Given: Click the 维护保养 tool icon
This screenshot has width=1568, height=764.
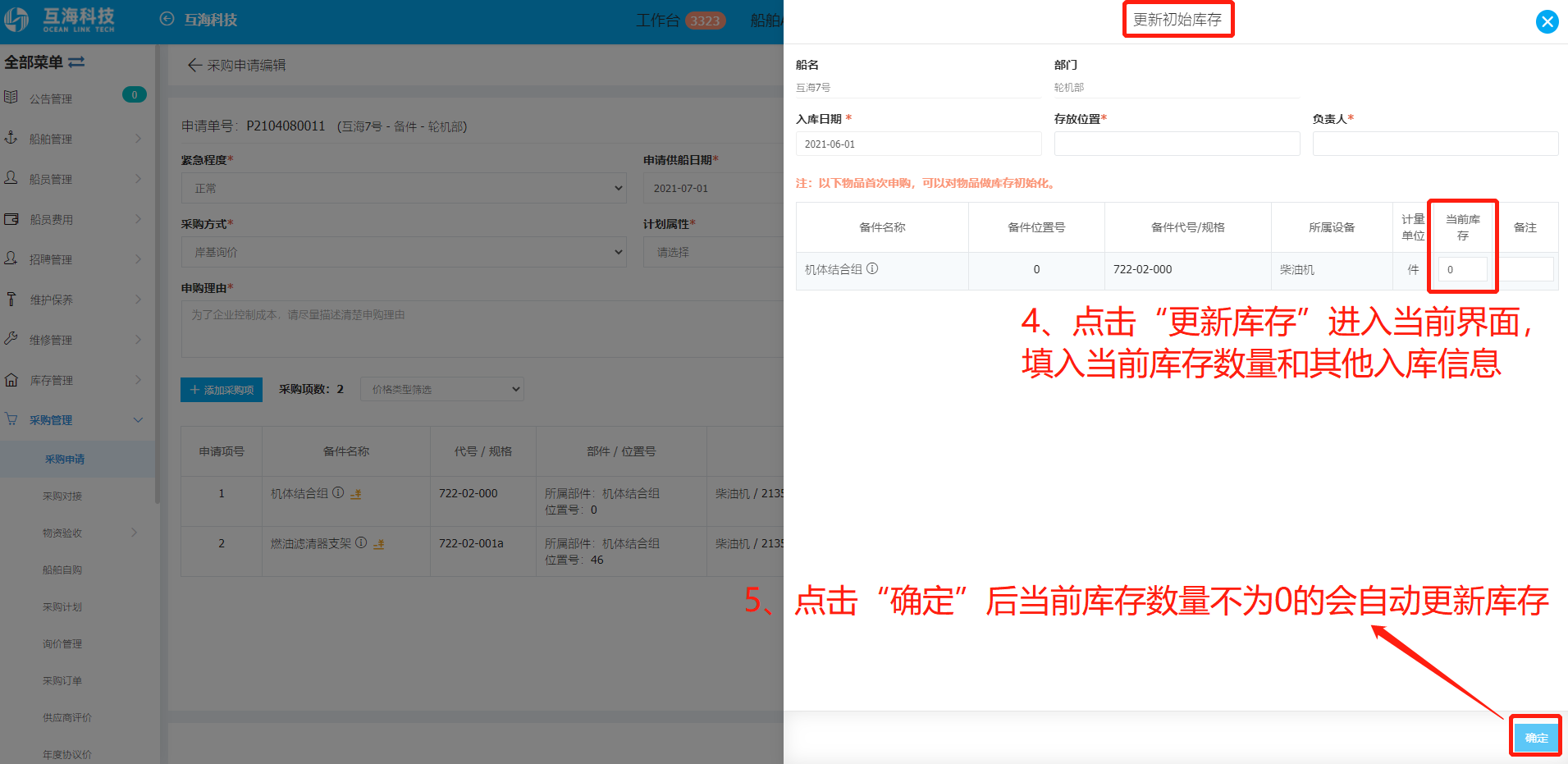Looking at the screenshot, I should pos(11,299).
